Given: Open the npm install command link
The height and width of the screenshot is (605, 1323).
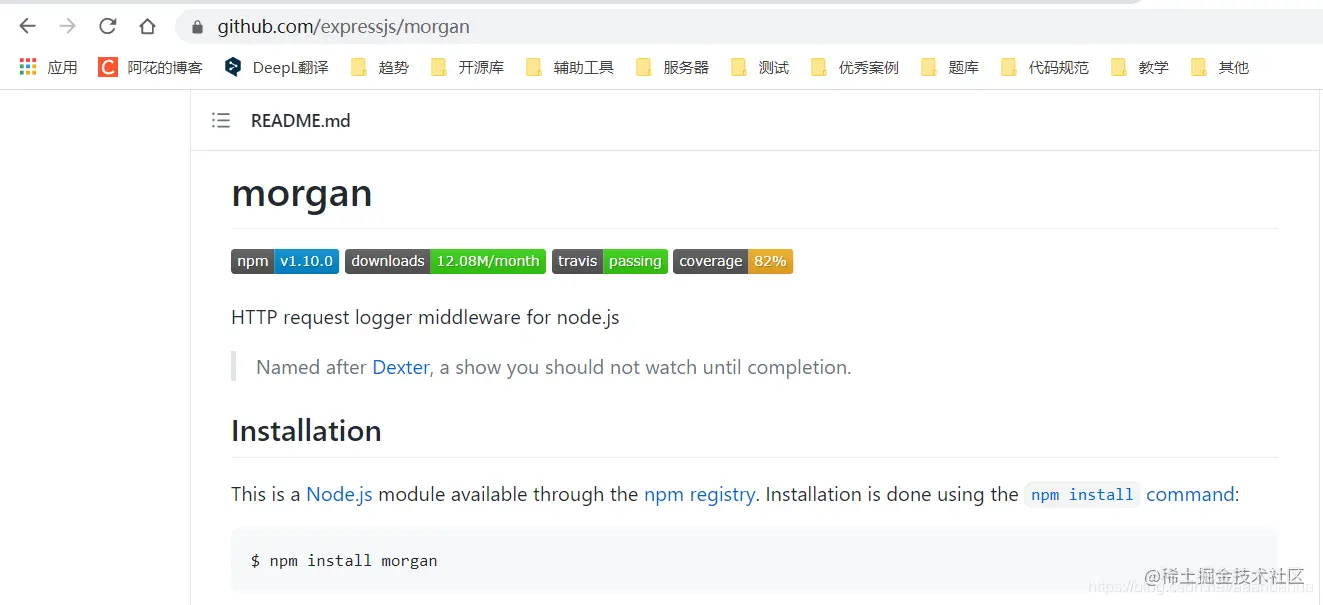Looking at the screenshot, I should coord(1131,494).
